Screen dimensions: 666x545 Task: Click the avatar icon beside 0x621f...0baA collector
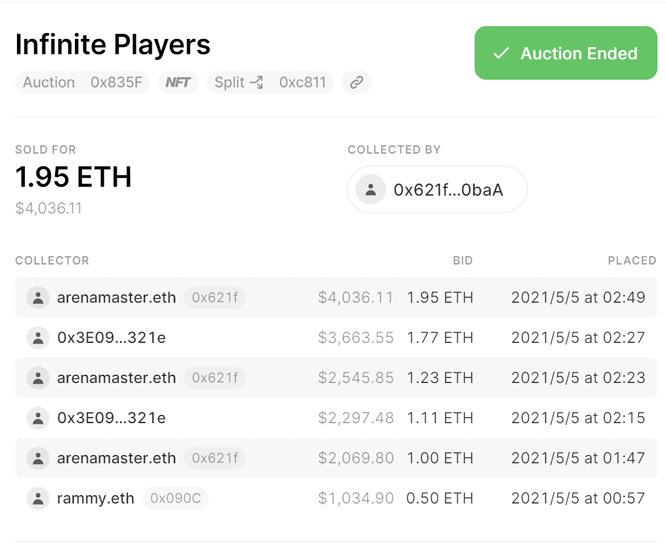tap(371, 189)
